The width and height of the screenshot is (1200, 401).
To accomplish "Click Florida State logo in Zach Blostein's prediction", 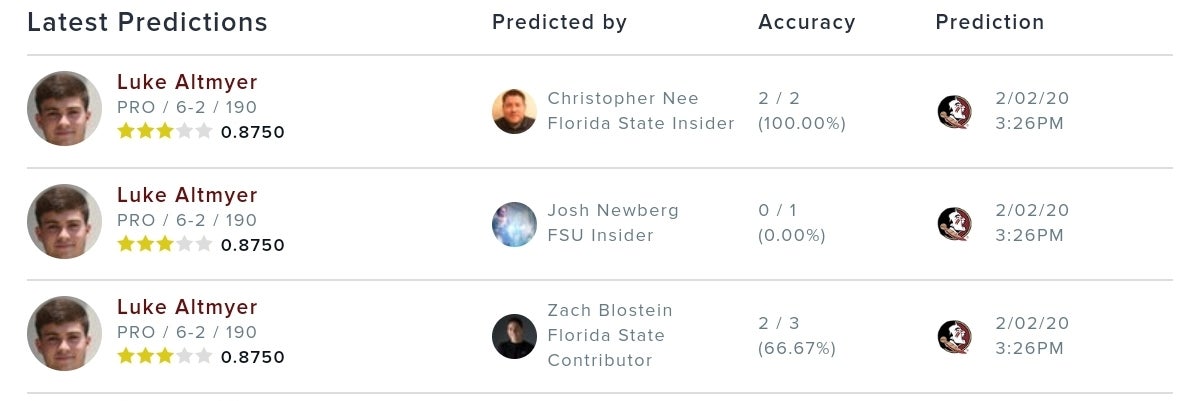I will click(954, 336).
